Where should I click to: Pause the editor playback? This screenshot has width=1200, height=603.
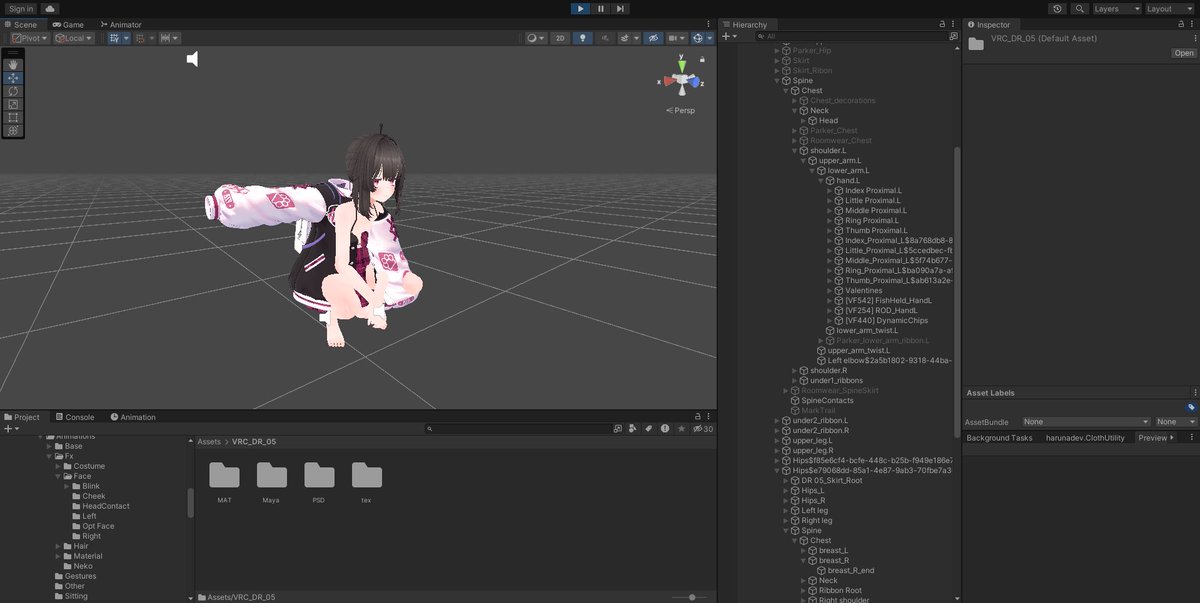600,8
